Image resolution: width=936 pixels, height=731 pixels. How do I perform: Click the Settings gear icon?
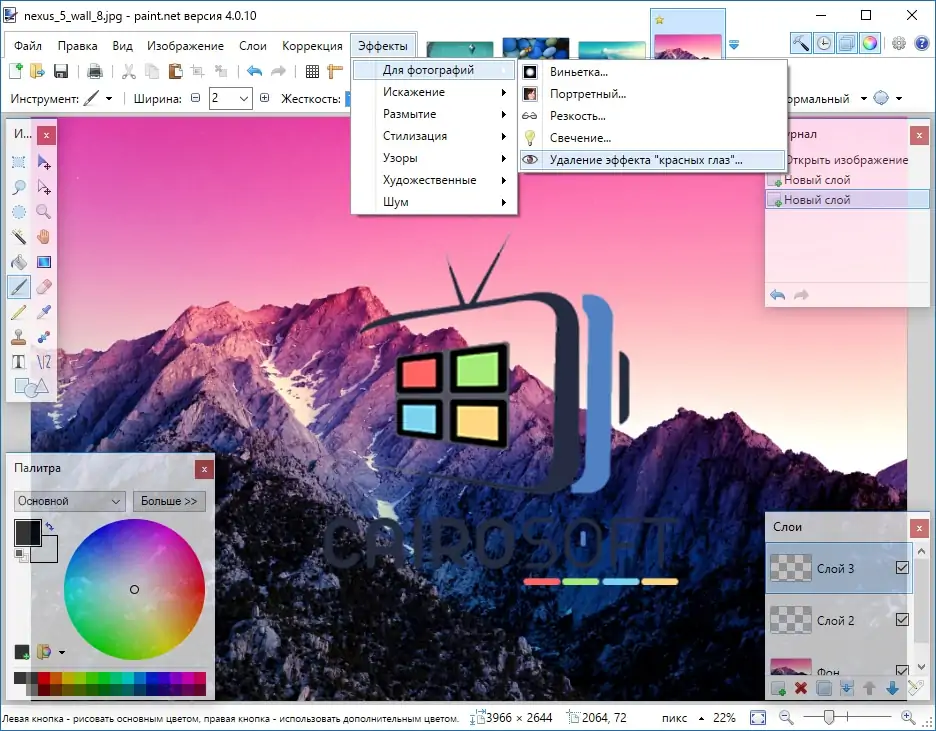pos(899,43)
